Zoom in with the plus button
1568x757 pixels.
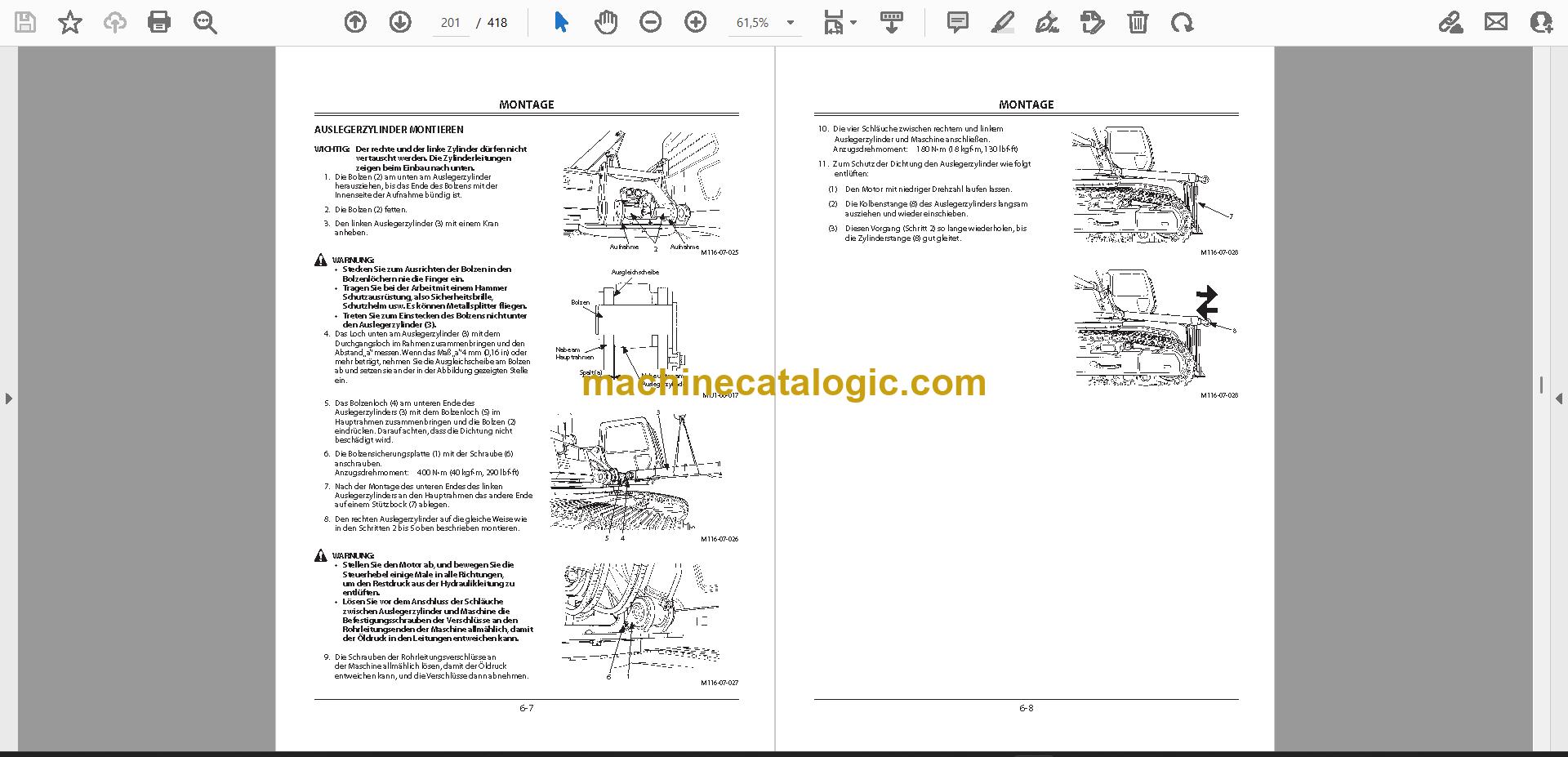[x=696, y=22]
